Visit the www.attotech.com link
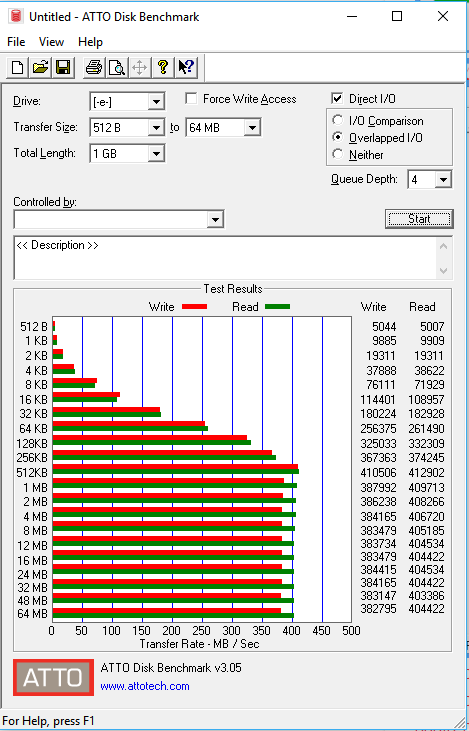This screenshot has height=731, width=469. pyautogui.click(x=145, y=686)
